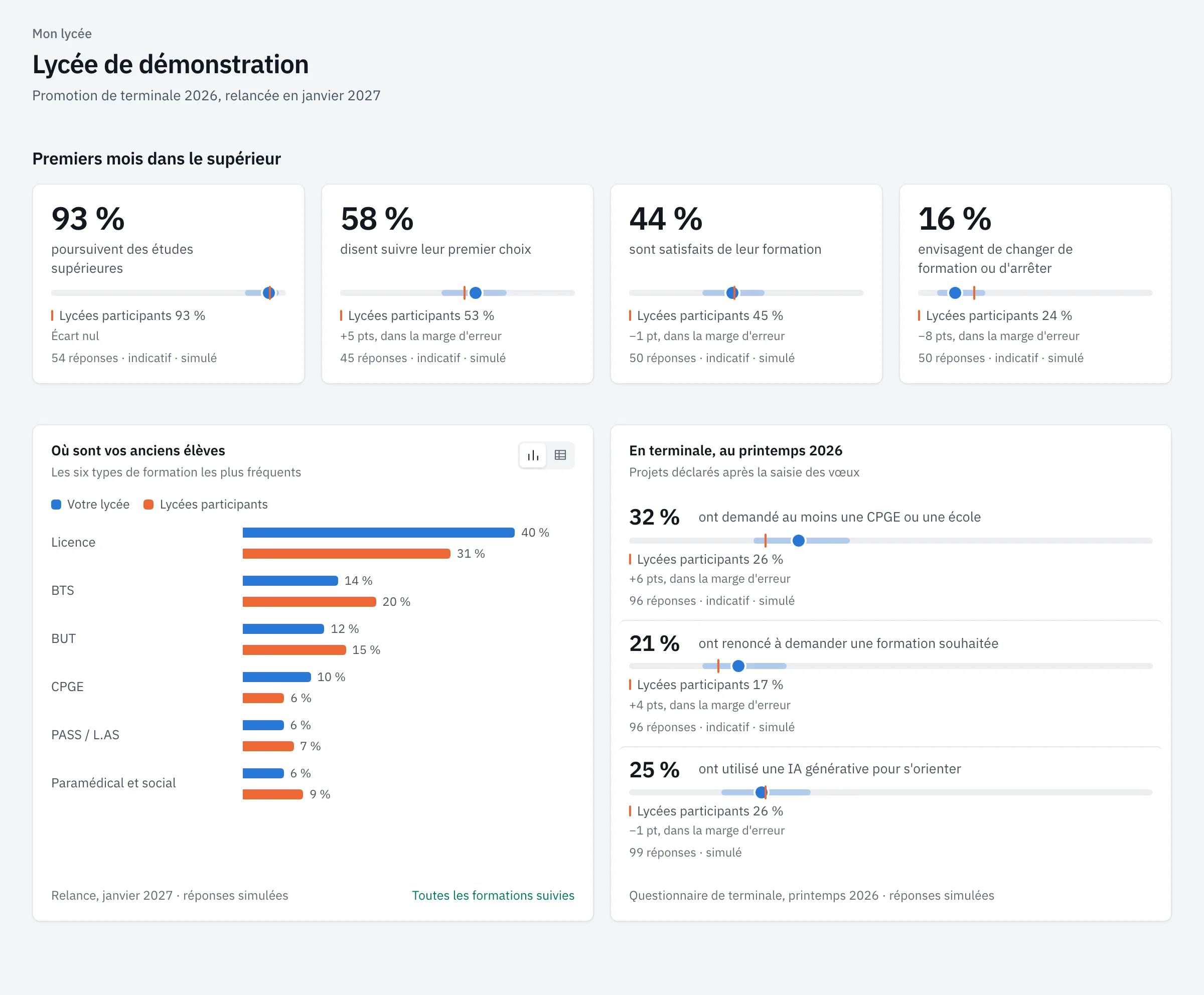Switch to bar chart view

[x=533, y=455]
